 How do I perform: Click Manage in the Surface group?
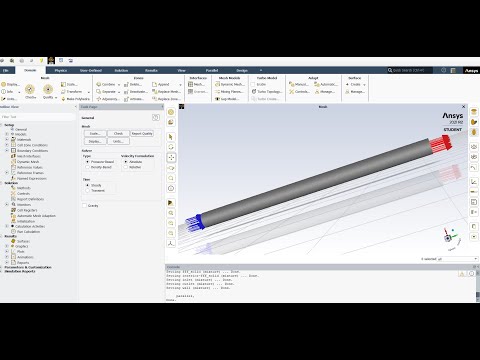355,92
